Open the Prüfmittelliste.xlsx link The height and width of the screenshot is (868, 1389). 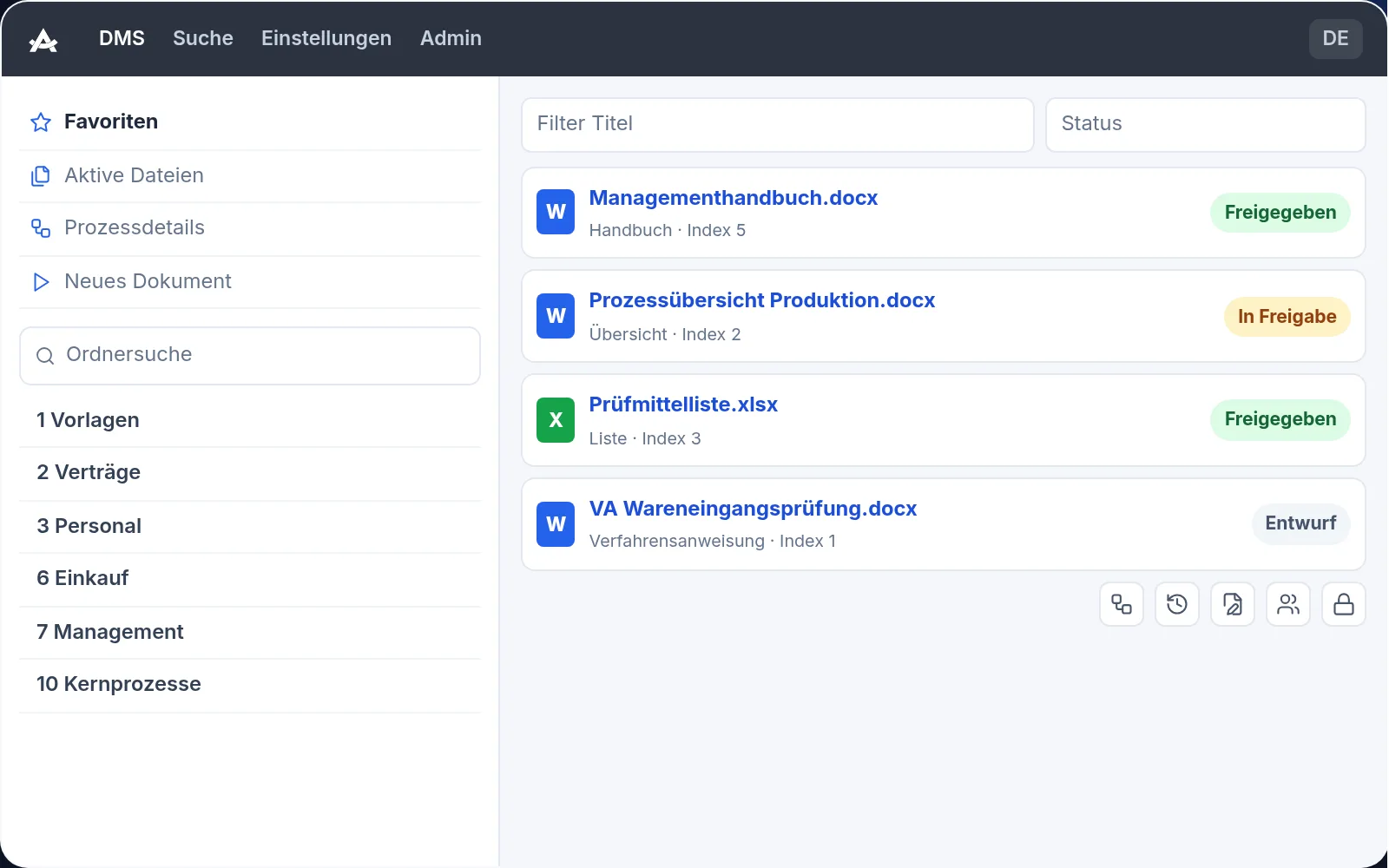(683, 404)
